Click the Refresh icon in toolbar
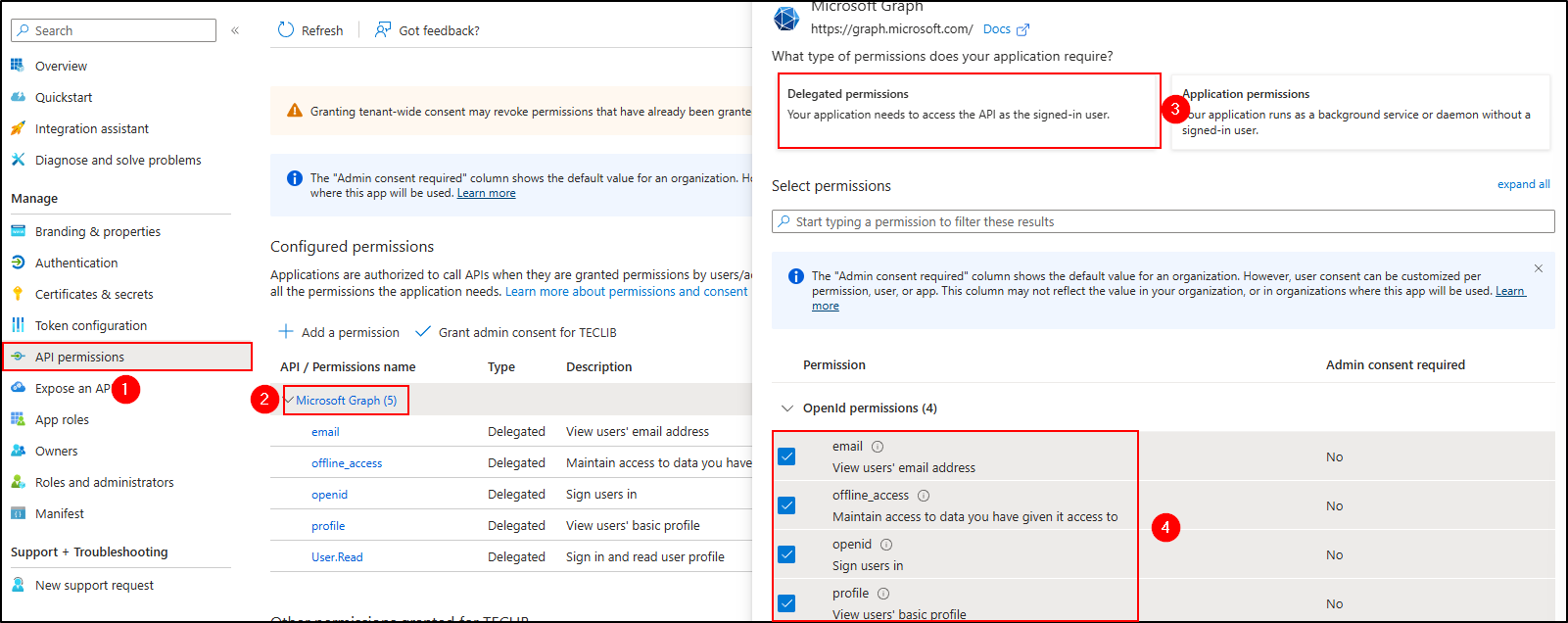The width and height of the screenshot is (1568, 623). coord(286,30)
